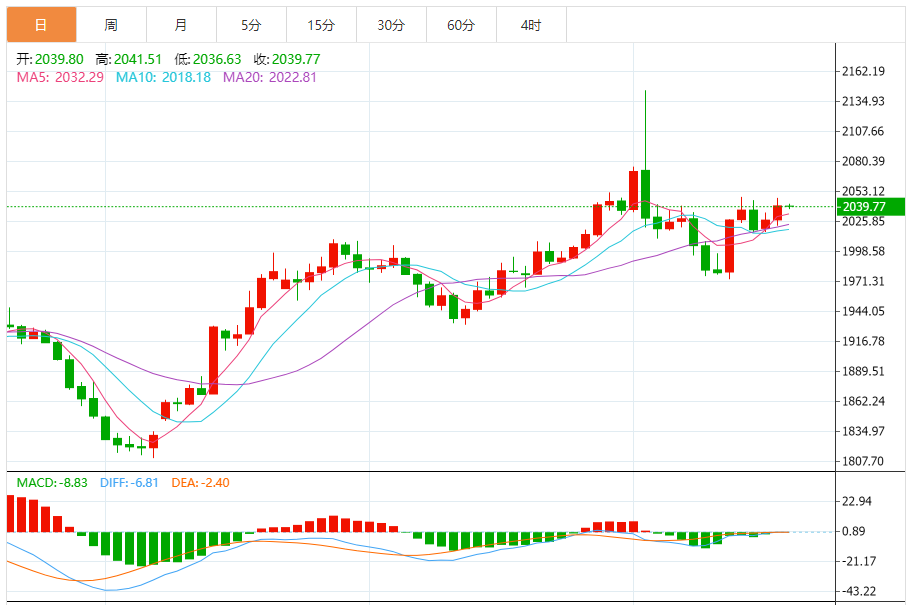Click the 2080.39 price axis label
The image size is (911, 605).
pos(863,161)
